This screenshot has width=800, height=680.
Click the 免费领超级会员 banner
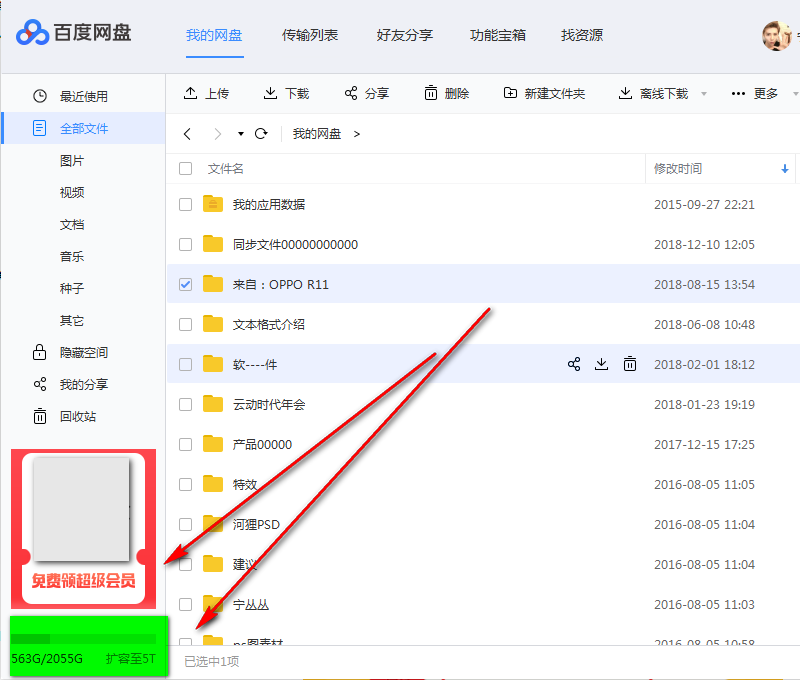83,581
